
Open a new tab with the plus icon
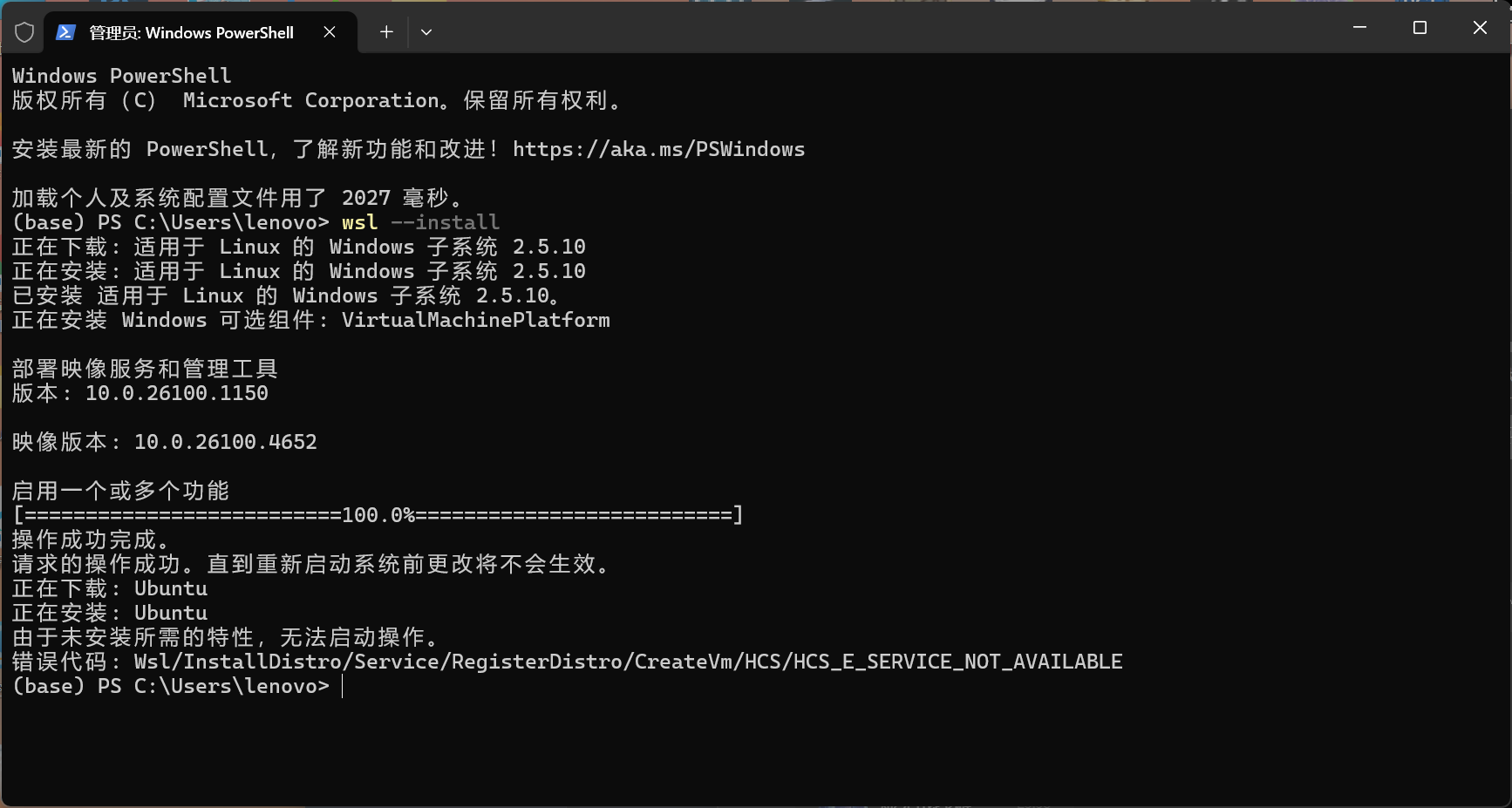[x=386, y=32]
